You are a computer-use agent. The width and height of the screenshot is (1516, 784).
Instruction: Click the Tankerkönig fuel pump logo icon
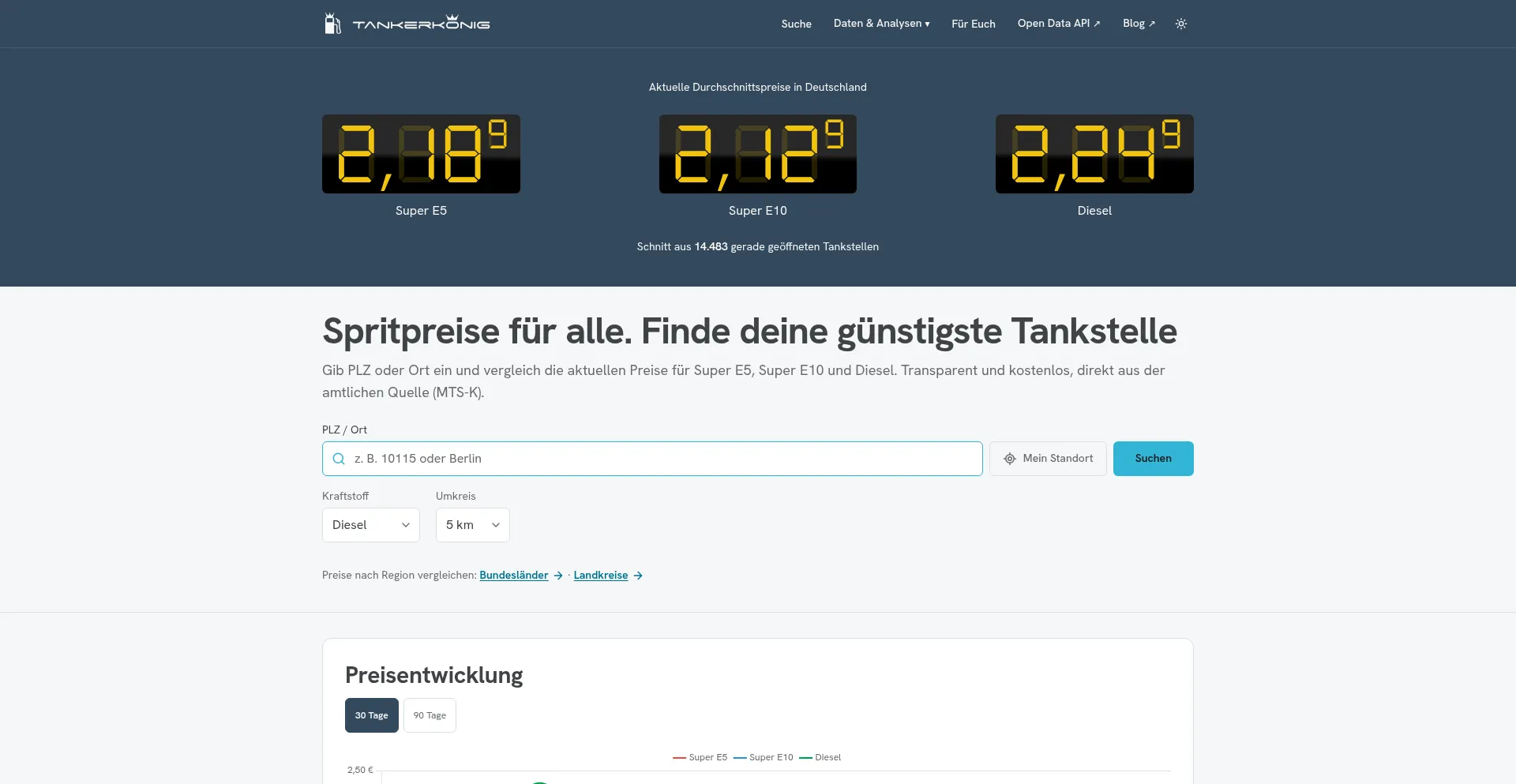332,24
